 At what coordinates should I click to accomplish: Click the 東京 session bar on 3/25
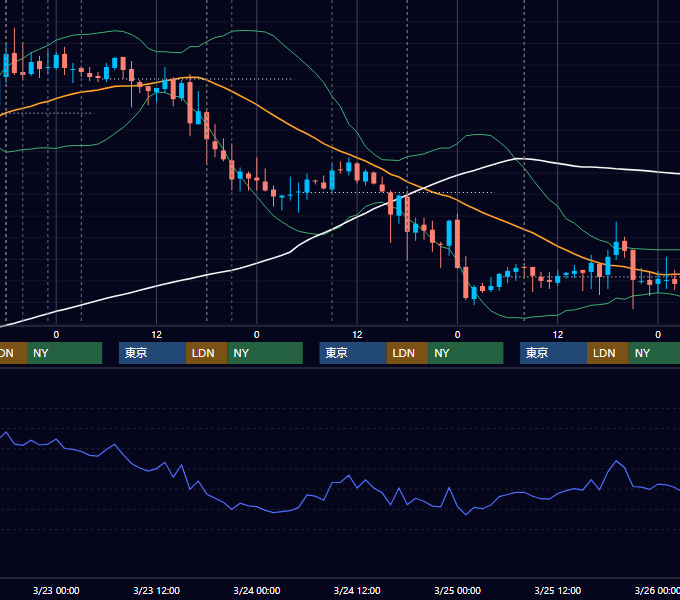553,353
